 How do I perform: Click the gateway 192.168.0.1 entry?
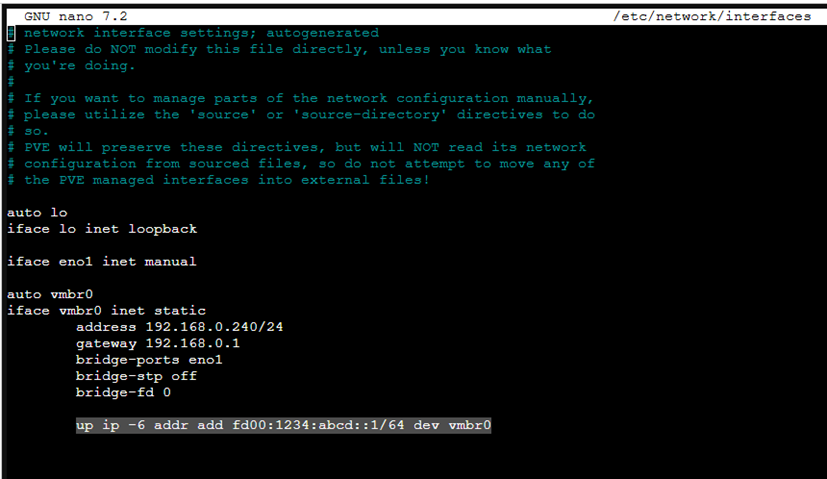point(157,343)
